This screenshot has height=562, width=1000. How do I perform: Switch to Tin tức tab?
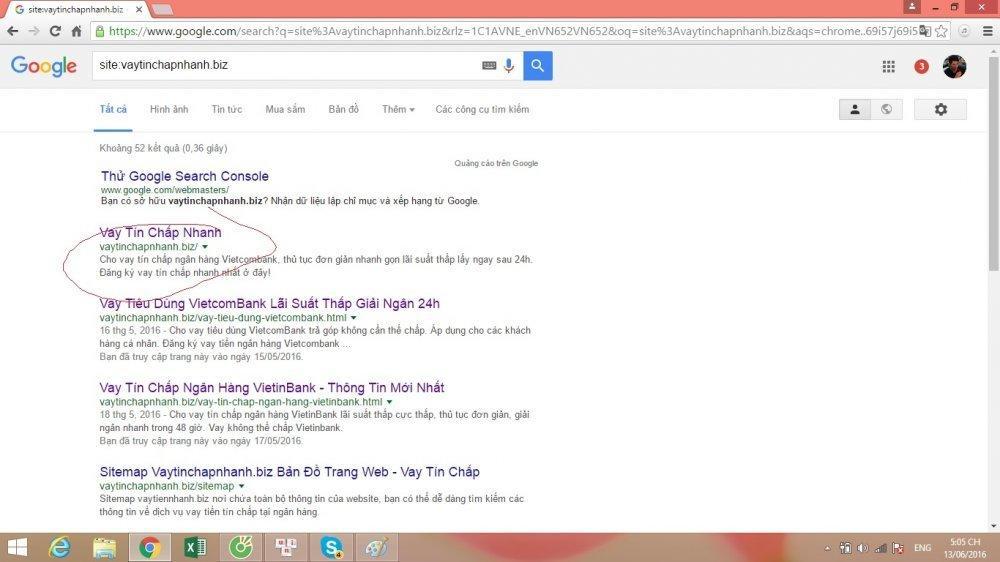click(226, 109)
